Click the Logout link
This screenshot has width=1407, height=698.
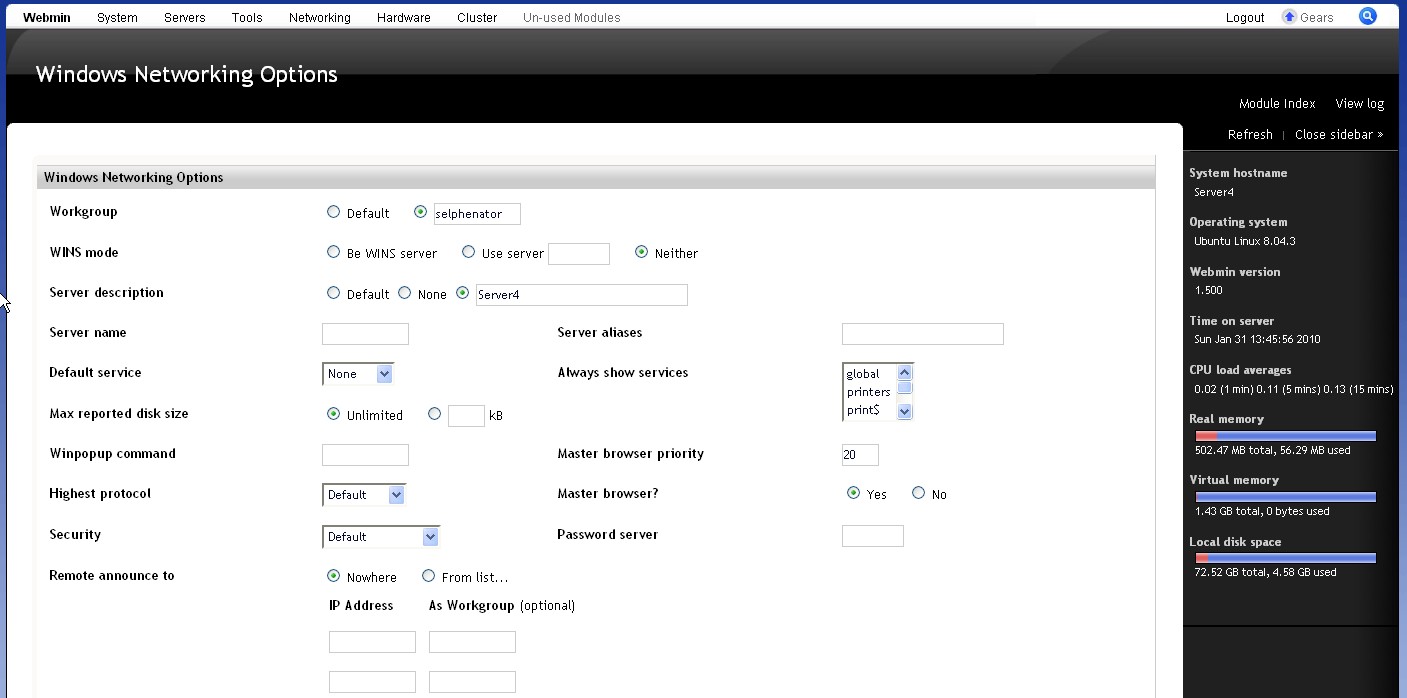point(1244,17)
